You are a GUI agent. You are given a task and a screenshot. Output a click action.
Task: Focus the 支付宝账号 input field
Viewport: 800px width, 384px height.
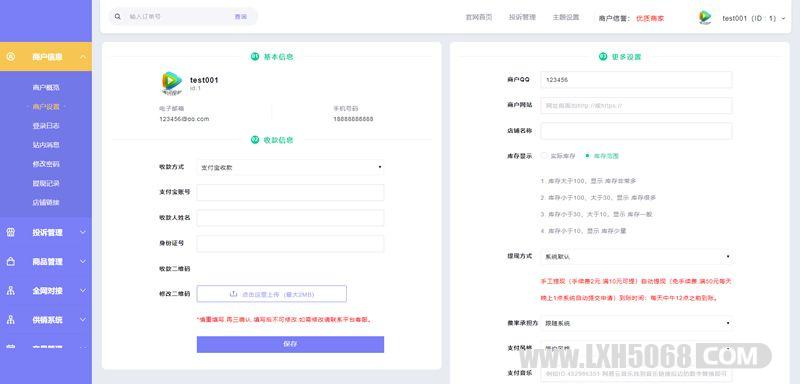(x=290, y=192)
